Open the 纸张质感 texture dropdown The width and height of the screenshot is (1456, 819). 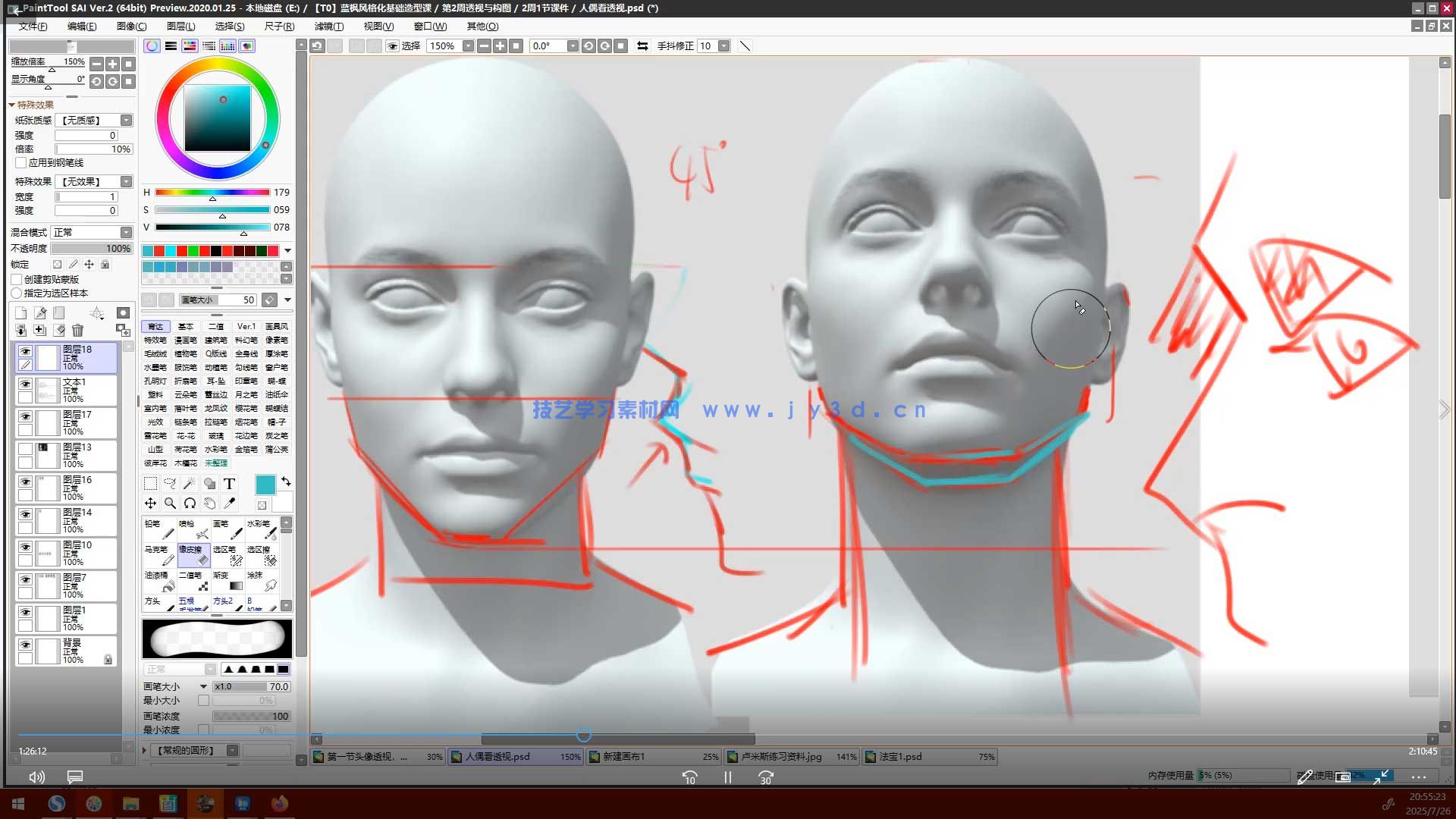[x=126, y=120]
